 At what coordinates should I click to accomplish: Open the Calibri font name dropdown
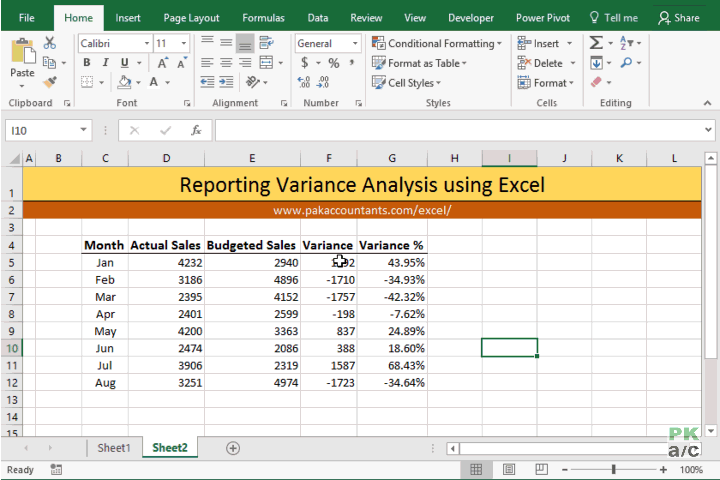[147, 43]
